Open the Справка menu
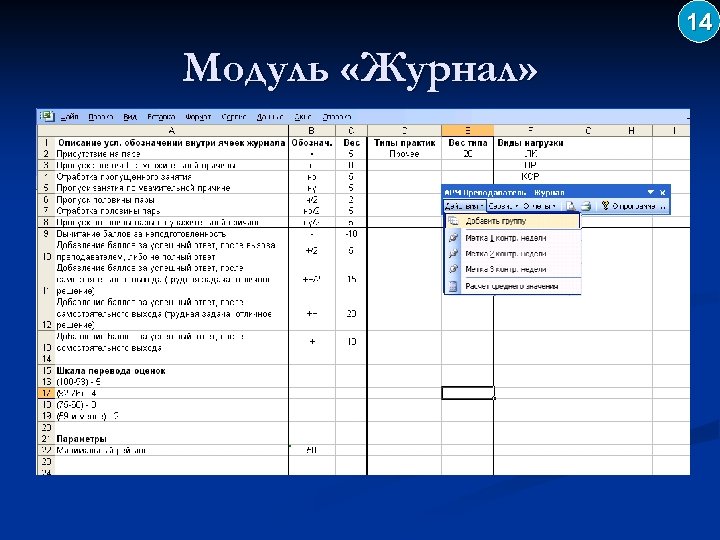Screen dimensions: 720x540 (337, 117)
